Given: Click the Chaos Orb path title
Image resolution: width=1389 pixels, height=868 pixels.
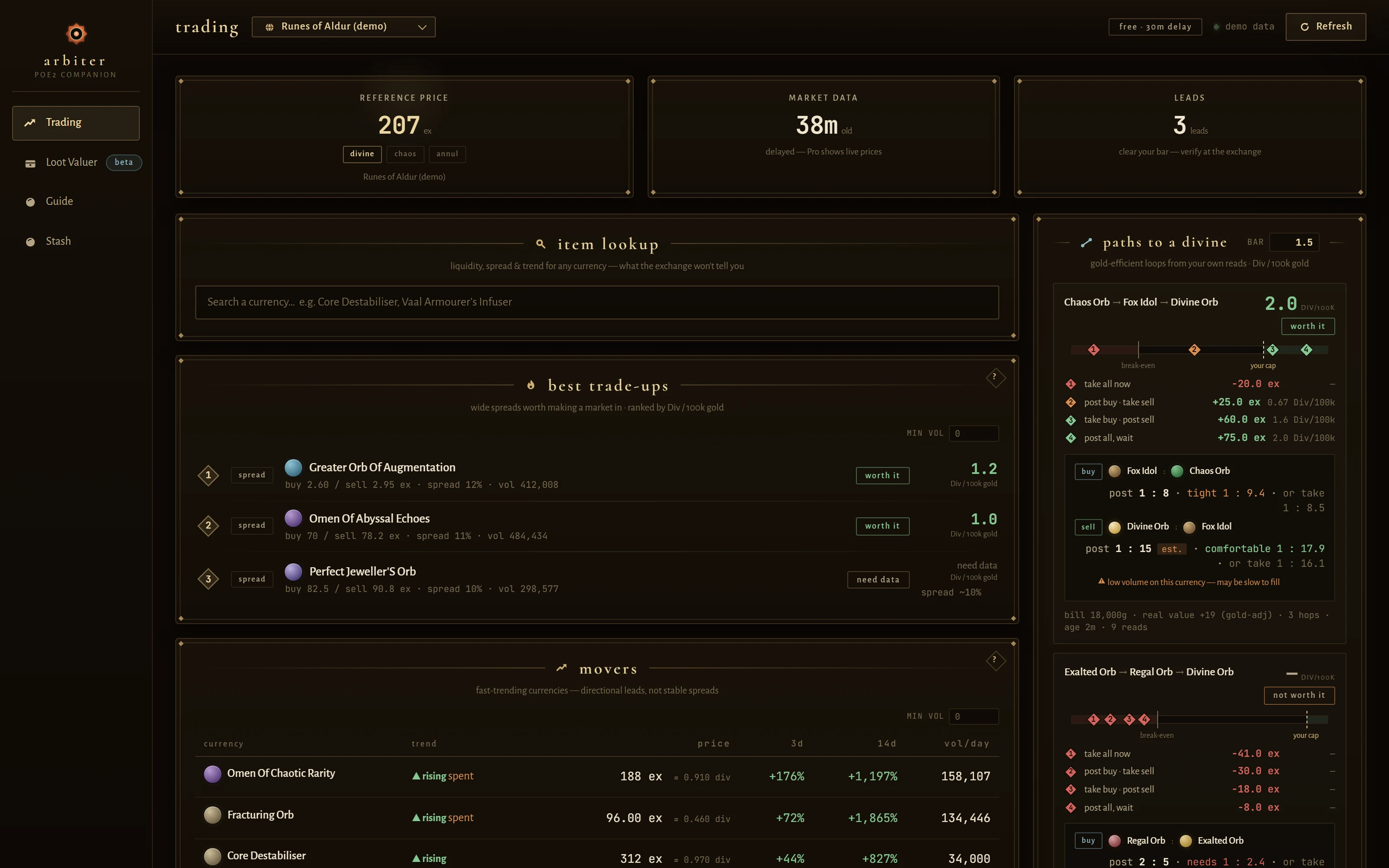Looking at the screenshot, I should [1140, 302].
